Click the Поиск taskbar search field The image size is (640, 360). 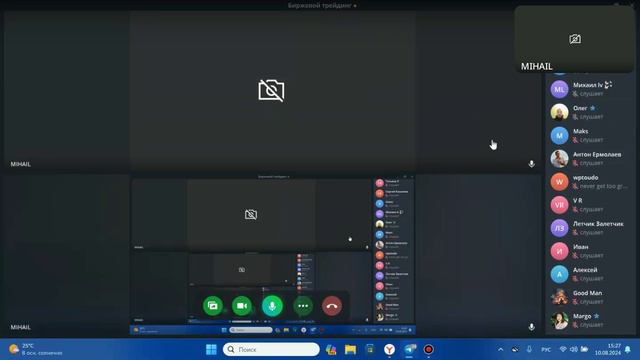coord(271,349)
